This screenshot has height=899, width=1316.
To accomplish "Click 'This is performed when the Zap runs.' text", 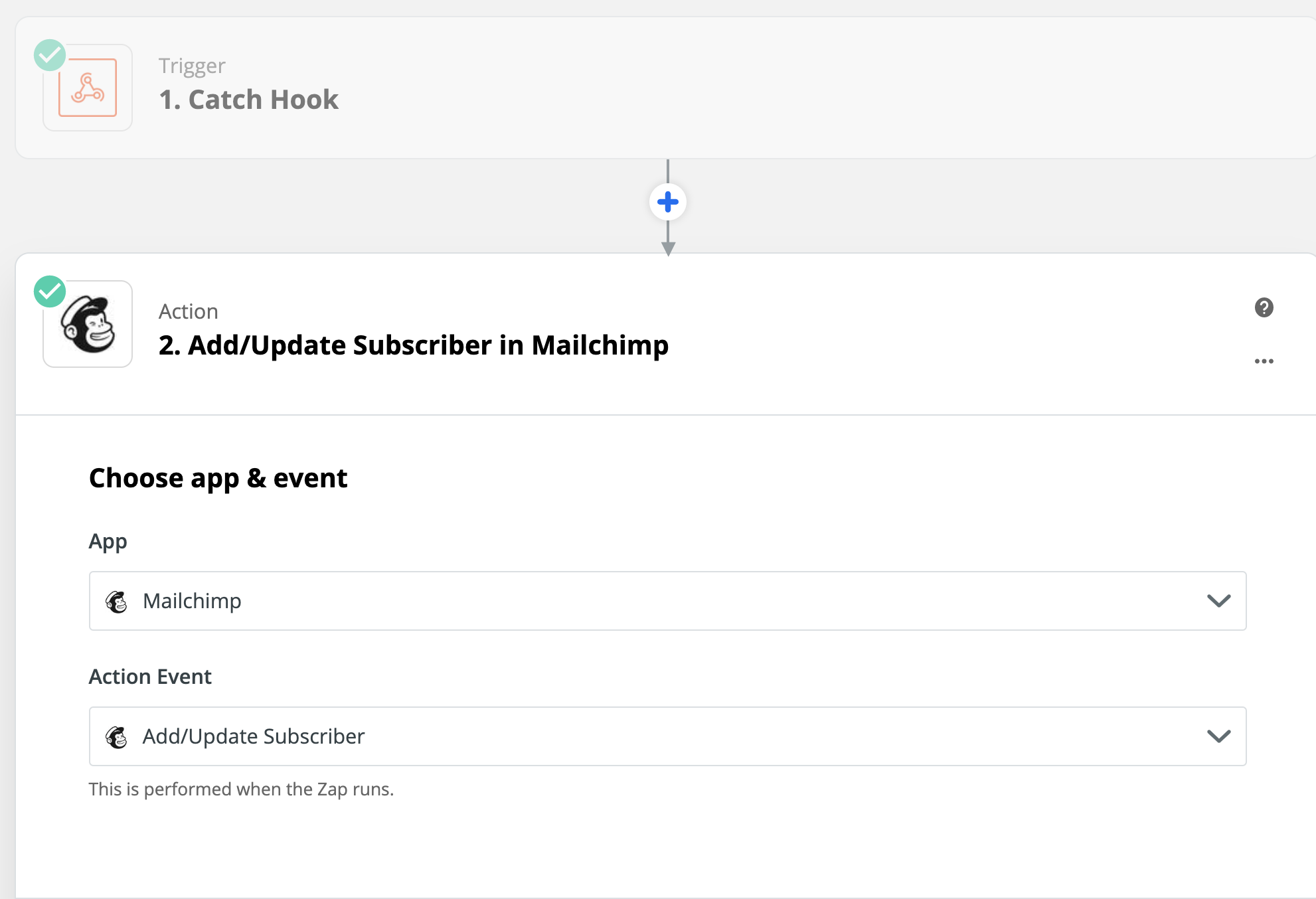I will 242,789.
